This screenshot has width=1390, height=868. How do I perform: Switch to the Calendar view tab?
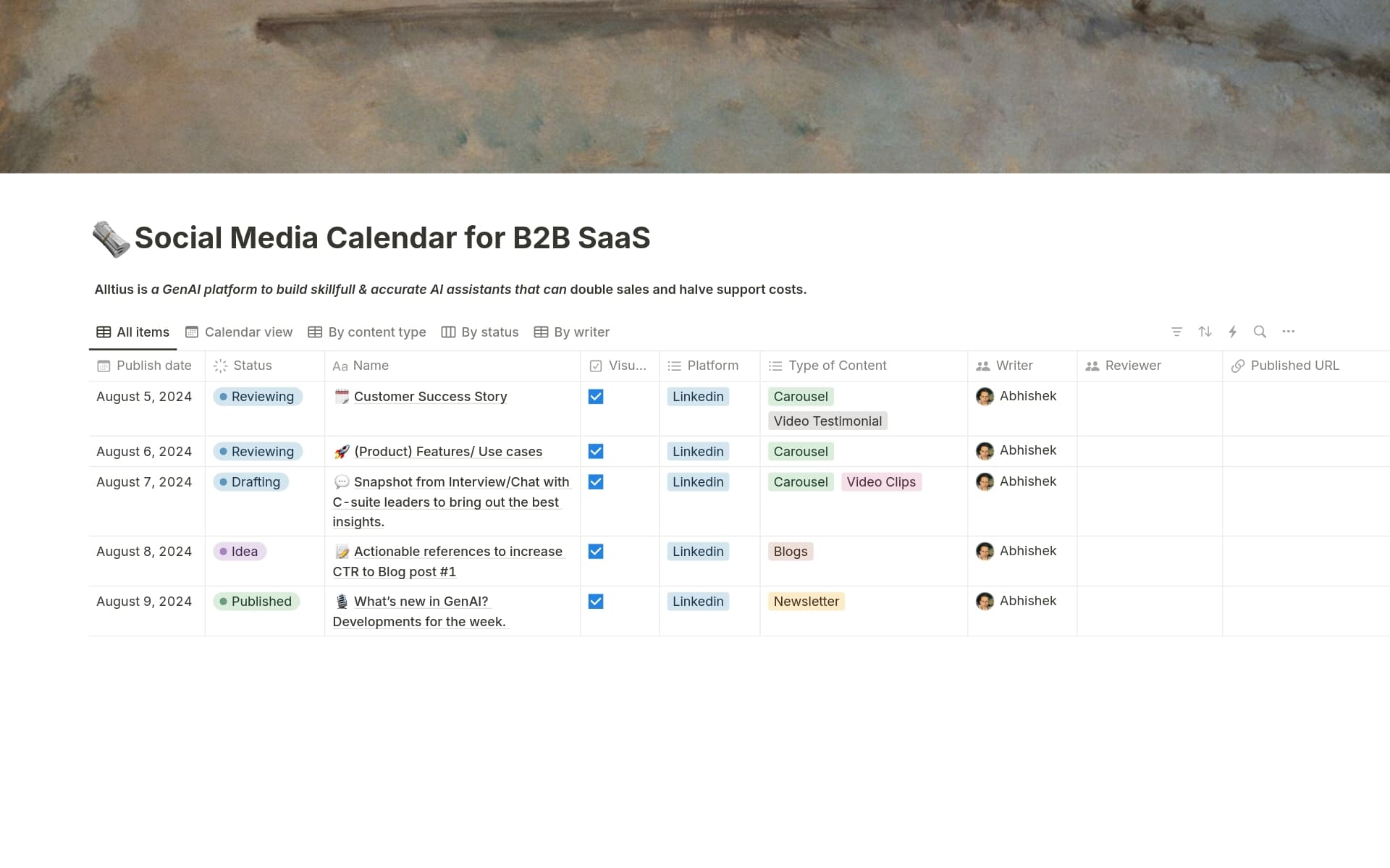tap(239, 332)
